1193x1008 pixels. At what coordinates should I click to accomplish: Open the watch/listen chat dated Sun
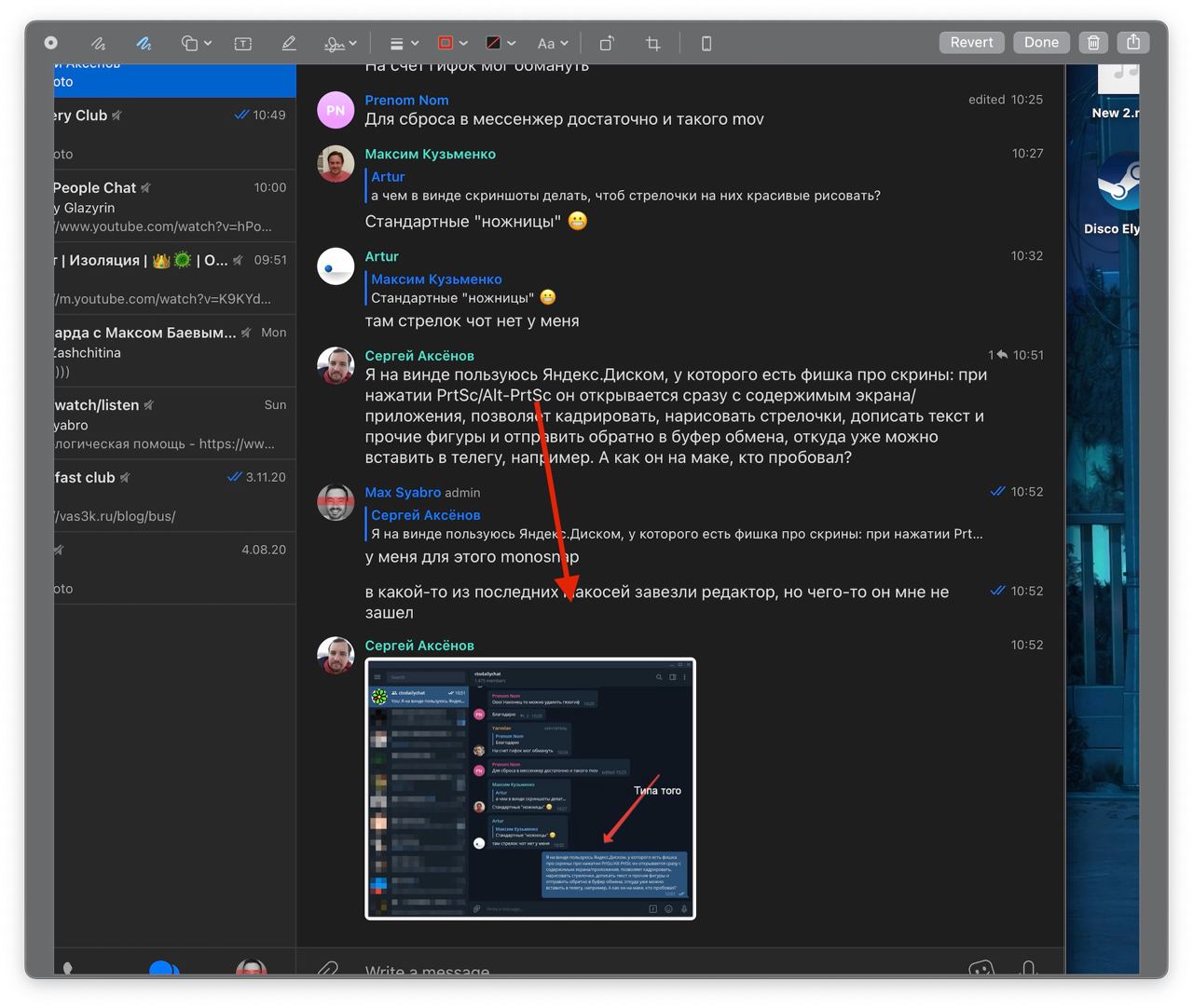pyautogui.click(x=175, y=424)
